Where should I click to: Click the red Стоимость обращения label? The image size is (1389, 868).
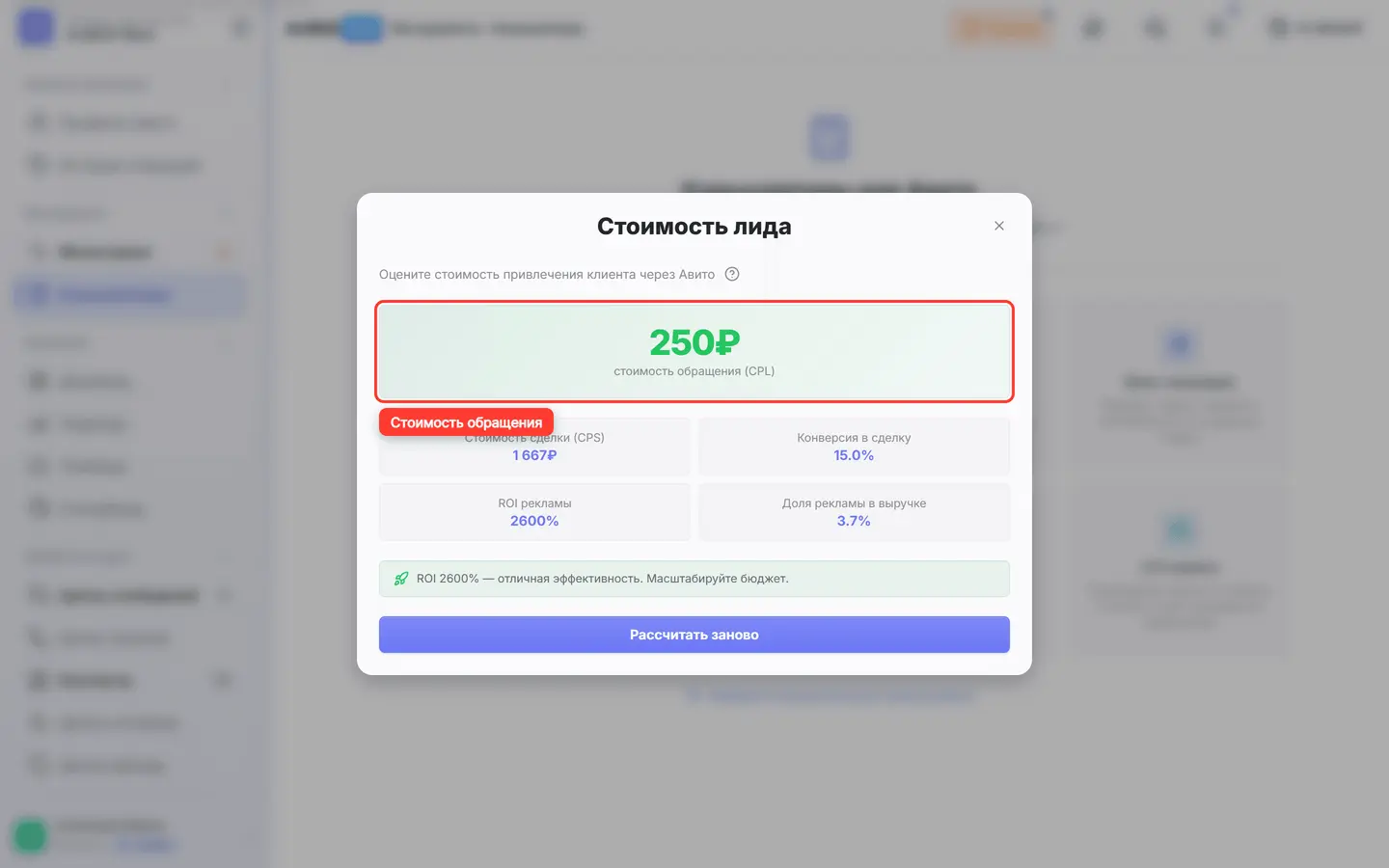point(466,422)
